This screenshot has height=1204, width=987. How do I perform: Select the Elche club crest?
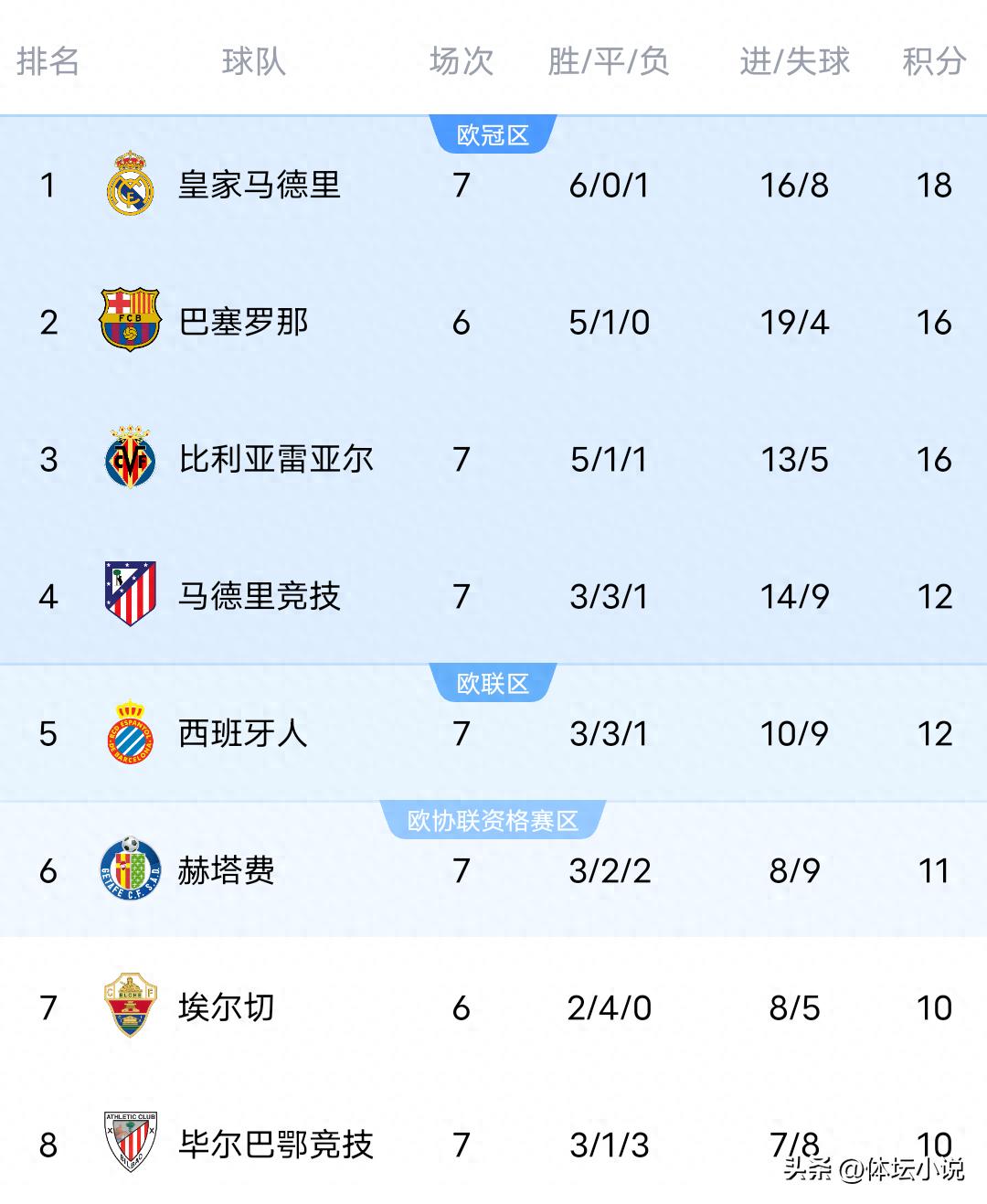pos(131,1007)
